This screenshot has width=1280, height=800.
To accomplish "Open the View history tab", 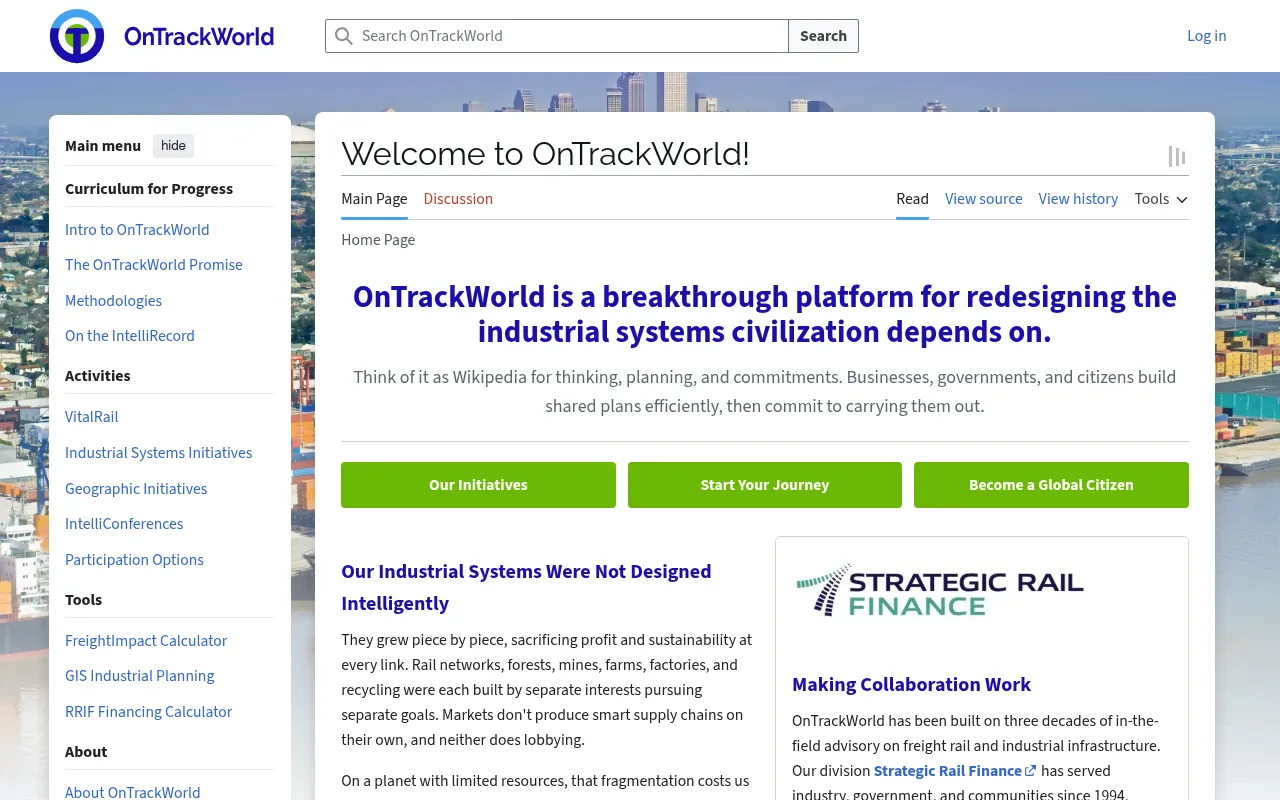I will 1078,199.
